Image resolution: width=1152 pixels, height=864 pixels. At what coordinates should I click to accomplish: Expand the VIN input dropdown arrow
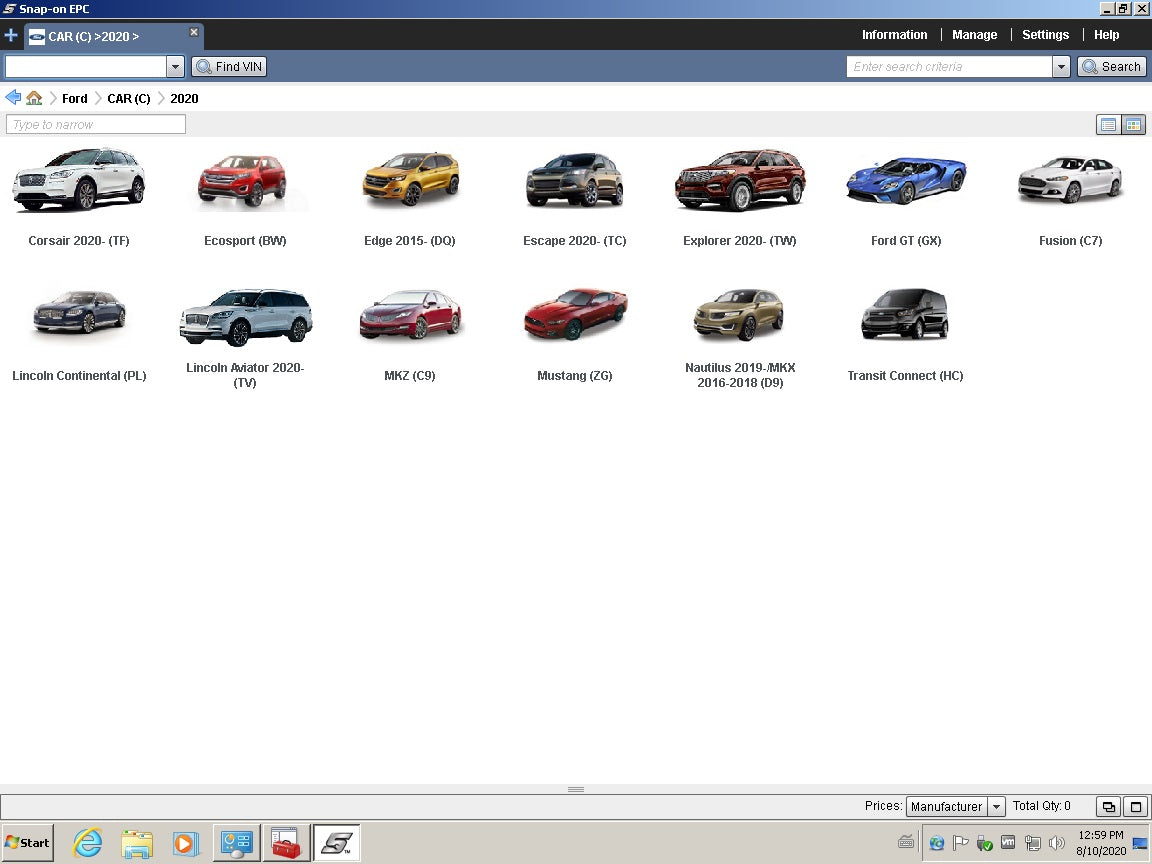[175, 67]
